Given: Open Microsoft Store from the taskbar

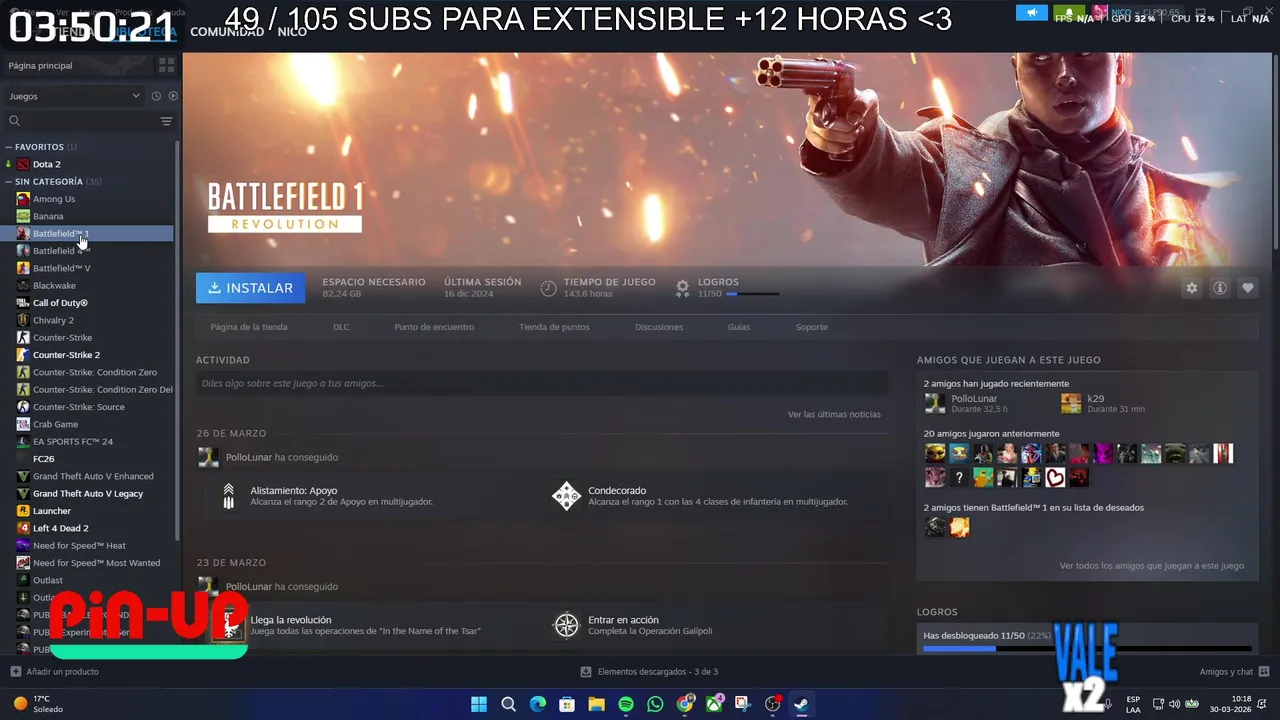Looking at the screenshot, I should pos(567,704).
